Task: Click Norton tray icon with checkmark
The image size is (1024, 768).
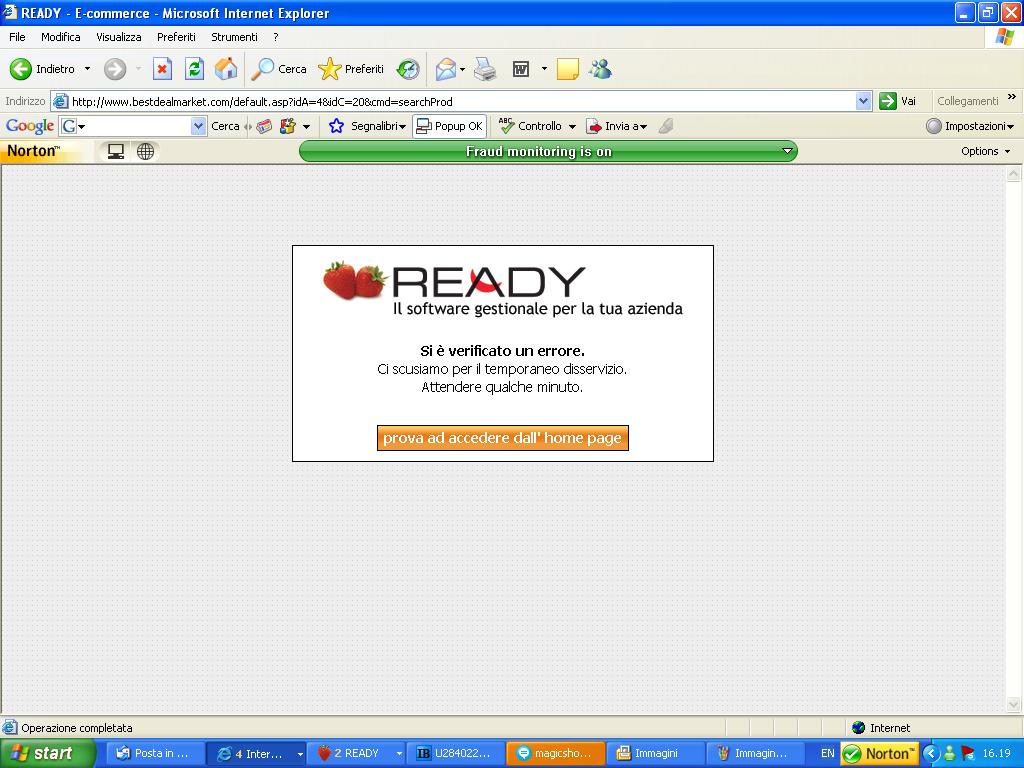Action: coord(880,754)
